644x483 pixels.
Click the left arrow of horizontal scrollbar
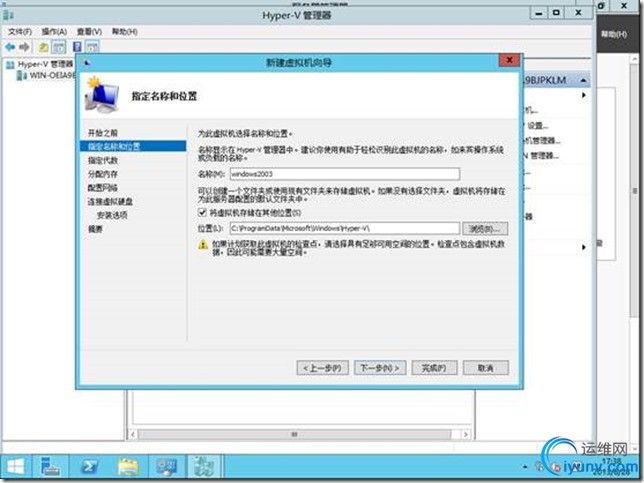[x=133, y=434]
